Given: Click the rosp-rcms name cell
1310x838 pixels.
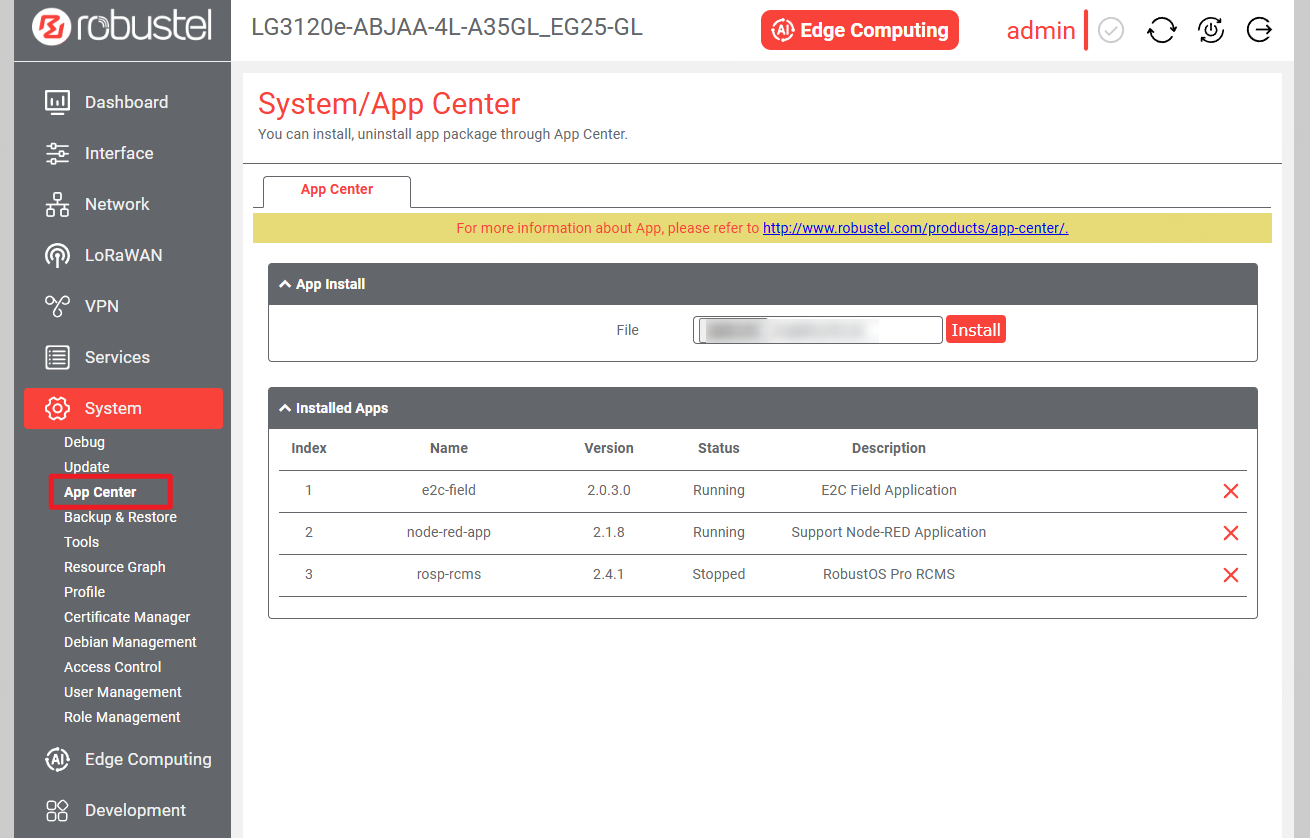Looking at the screenshot, I should click(449, 574).
